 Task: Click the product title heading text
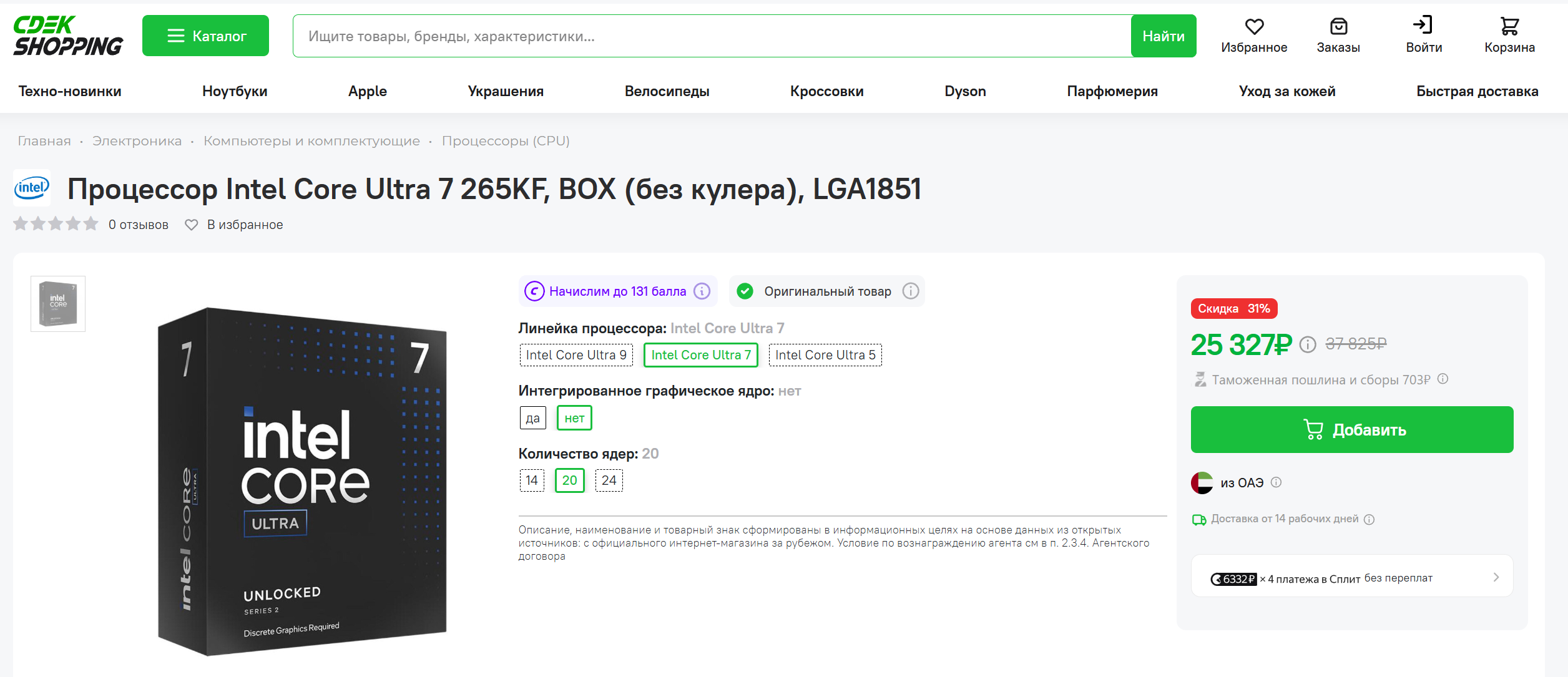494,188
